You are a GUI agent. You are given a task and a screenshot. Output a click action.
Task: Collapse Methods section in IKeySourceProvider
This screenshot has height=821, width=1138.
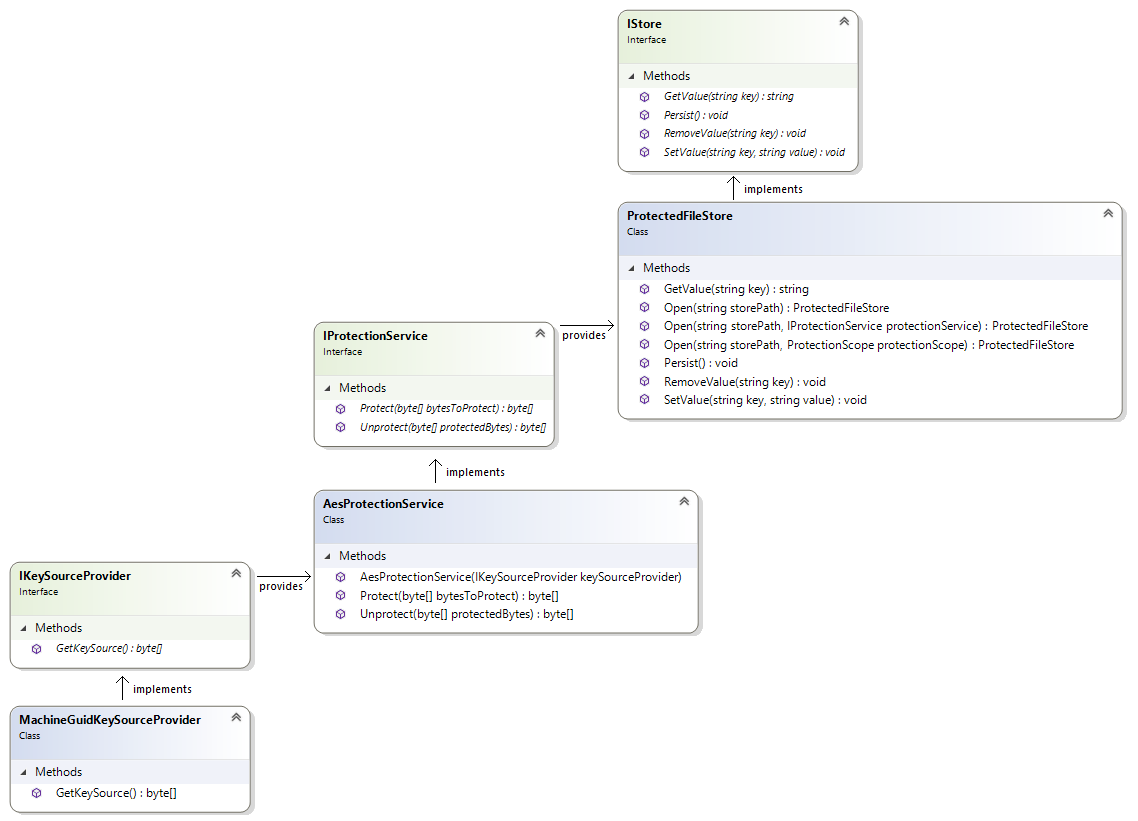pos(24,628)
